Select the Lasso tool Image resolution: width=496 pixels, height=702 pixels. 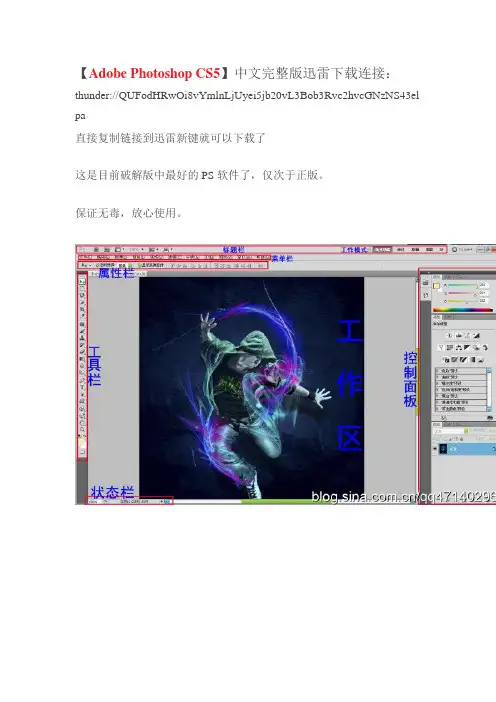(82, 295)
